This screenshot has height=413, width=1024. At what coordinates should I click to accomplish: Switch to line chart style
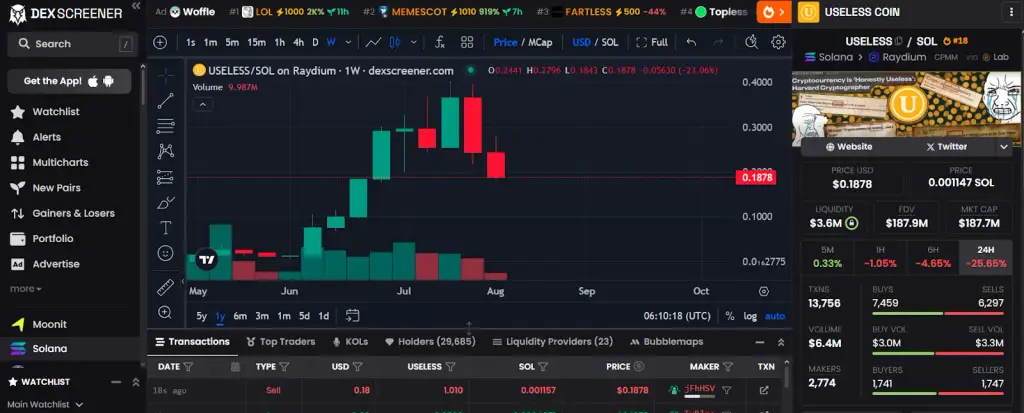374,42
